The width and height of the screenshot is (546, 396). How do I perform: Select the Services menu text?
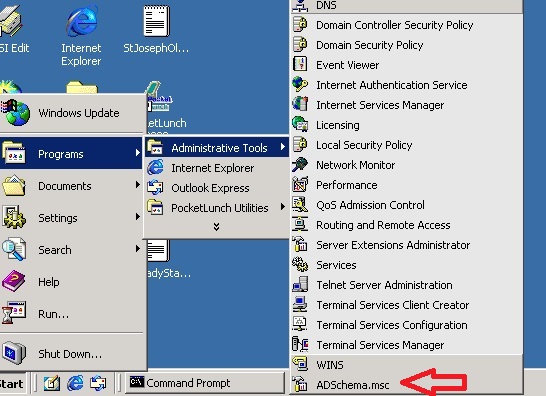[x=336, y=265]
